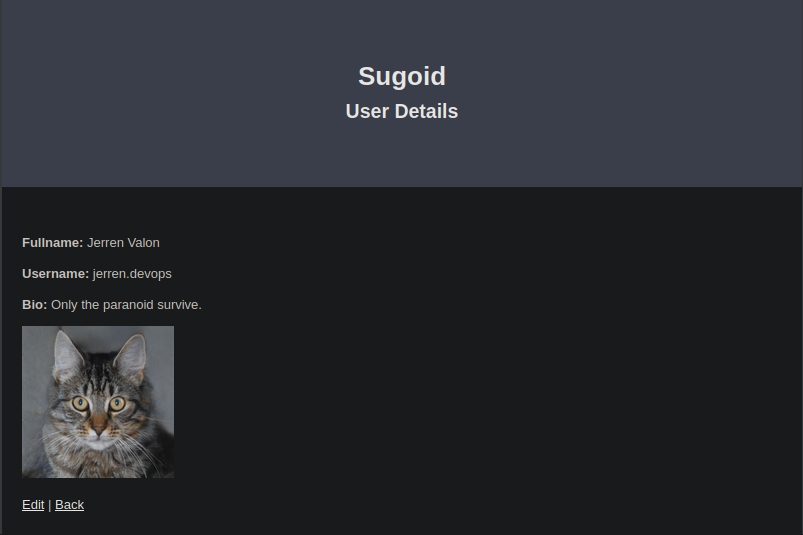Click the cat's right-side eye in photo
This screenshot has height=535, width=803.
pyautogui.click(x=117, y=404)
